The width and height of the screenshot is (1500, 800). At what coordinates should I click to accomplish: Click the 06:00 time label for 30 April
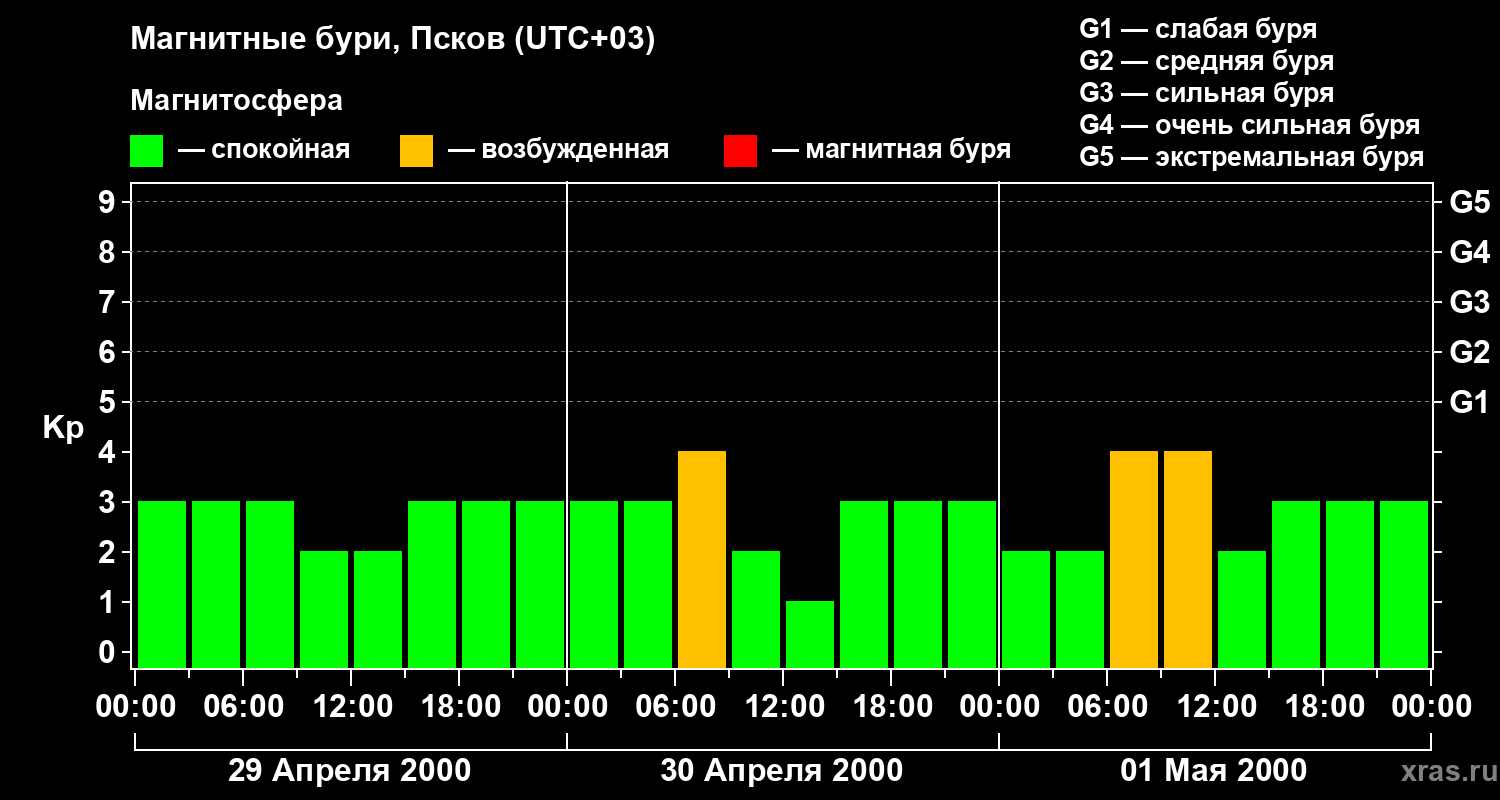pos(675,706)
